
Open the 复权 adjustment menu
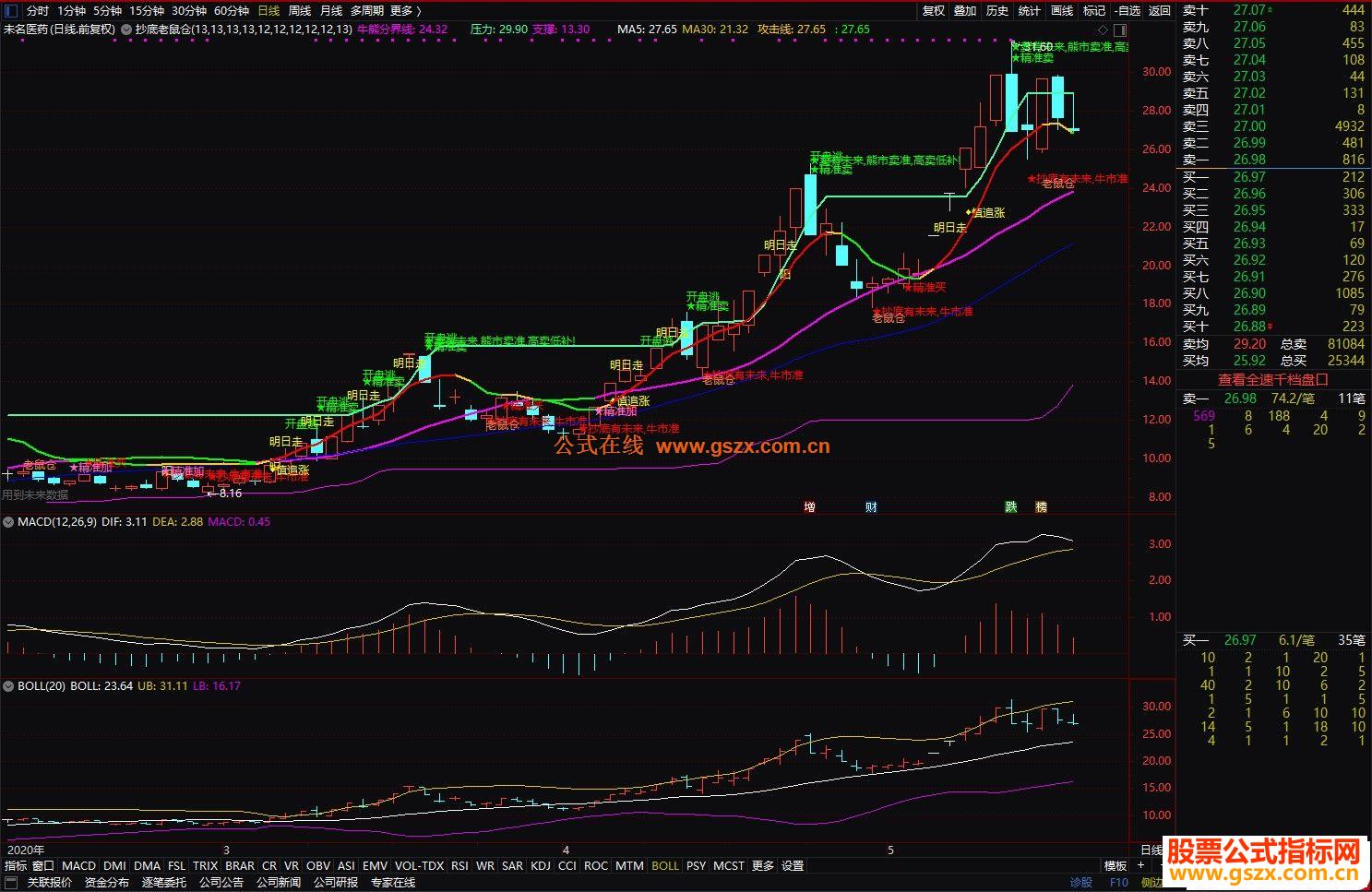tap(934, 11)
